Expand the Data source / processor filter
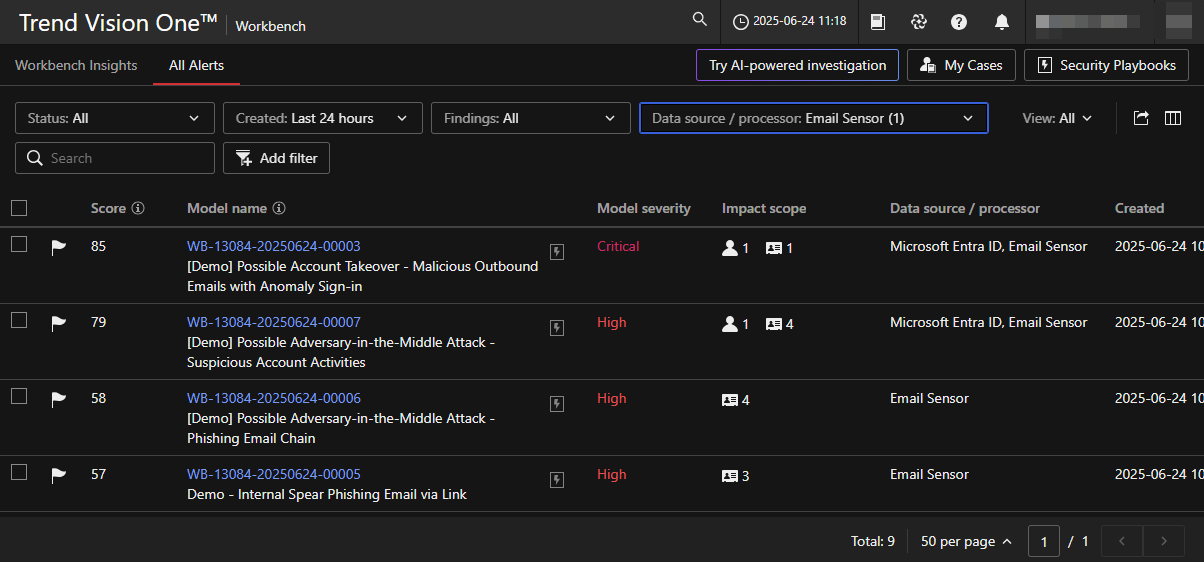1204x562 pixels. pos(813,118)
